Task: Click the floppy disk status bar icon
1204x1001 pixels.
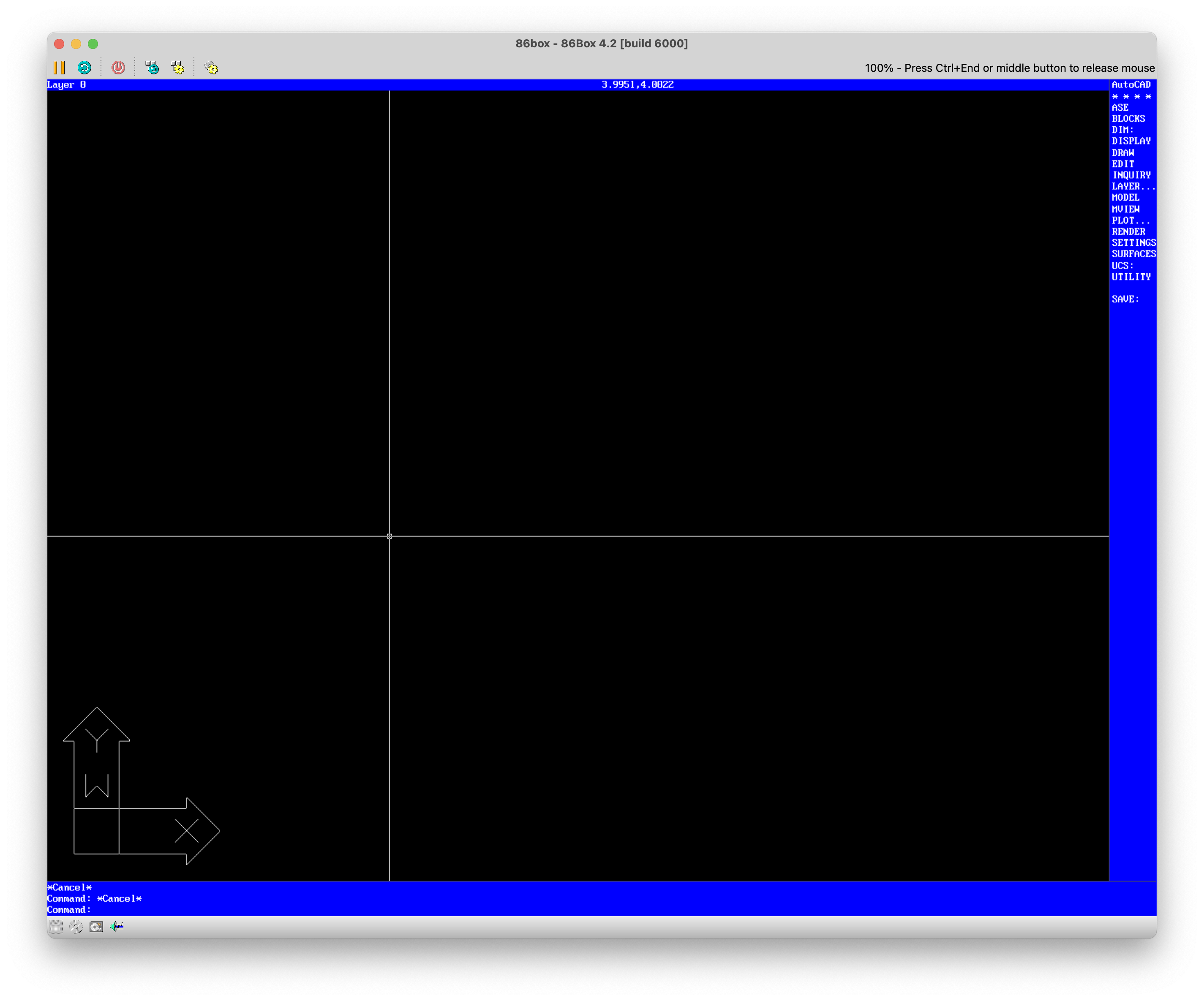Action: [x=56, y=927]
